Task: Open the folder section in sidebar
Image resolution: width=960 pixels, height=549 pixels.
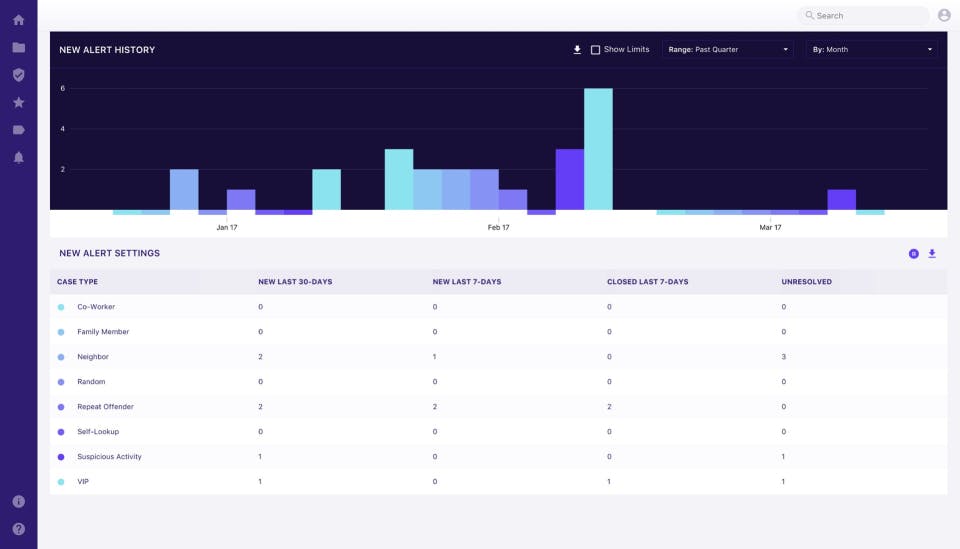Action: 18,47
